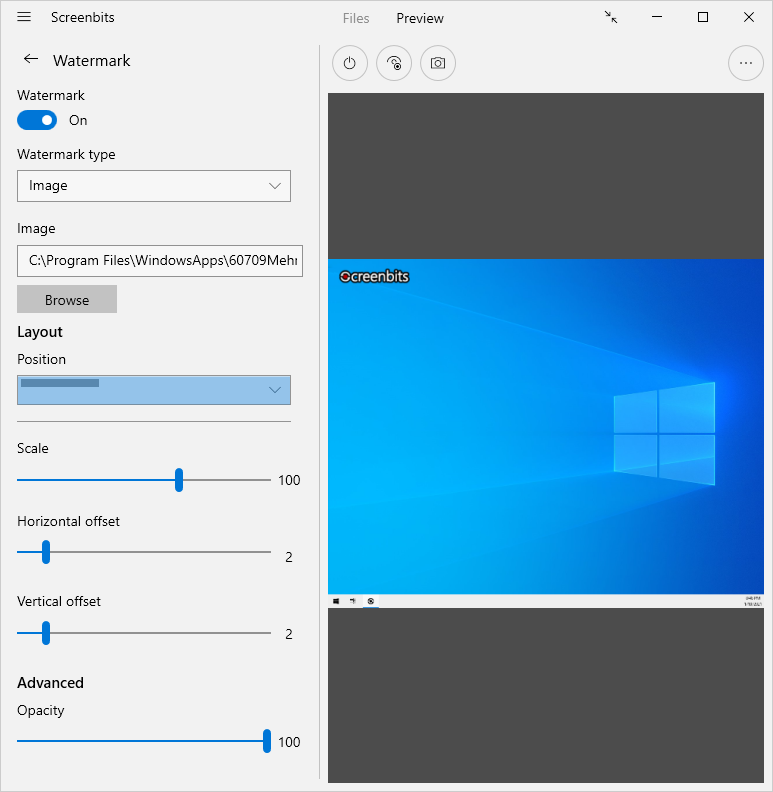Screen dimensions: 773x792
Task: Switch to the Preview tab
Action: coord(420,18)
